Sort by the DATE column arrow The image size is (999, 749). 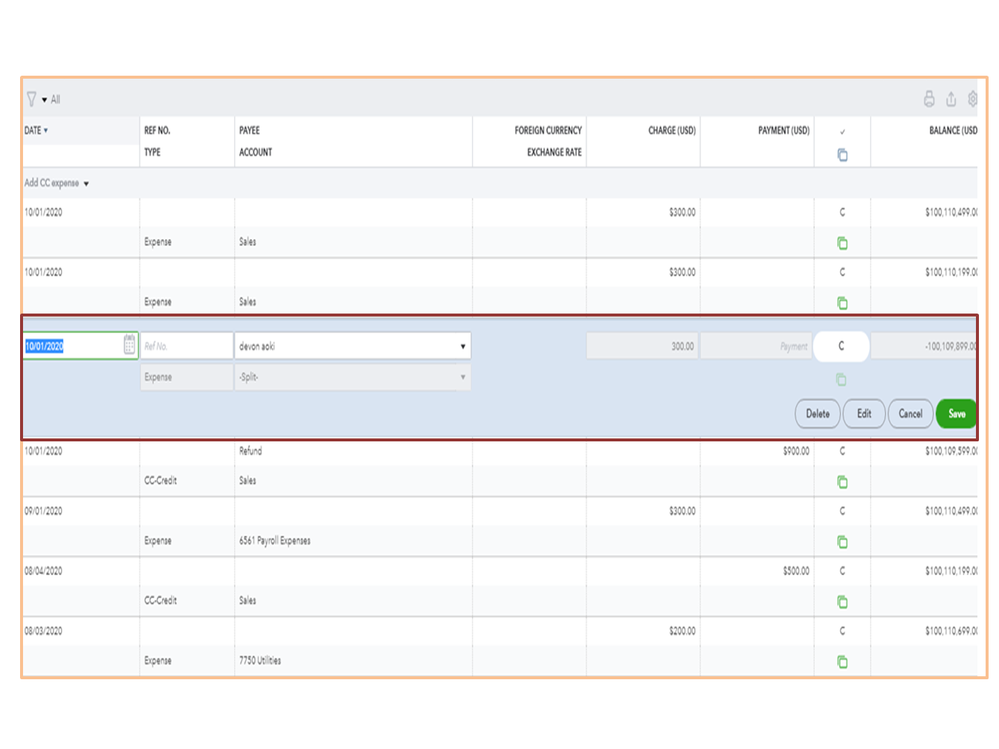[x=46, y=130]
